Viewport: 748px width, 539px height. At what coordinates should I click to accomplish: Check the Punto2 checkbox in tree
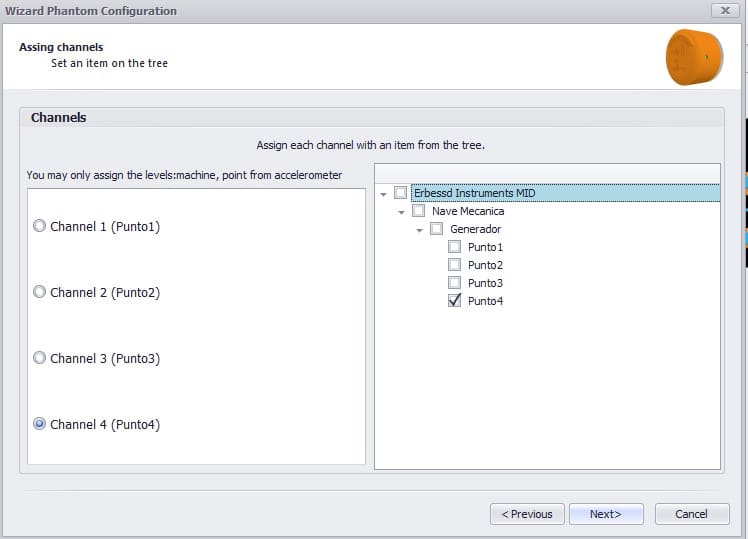click(x=455, y=265)
